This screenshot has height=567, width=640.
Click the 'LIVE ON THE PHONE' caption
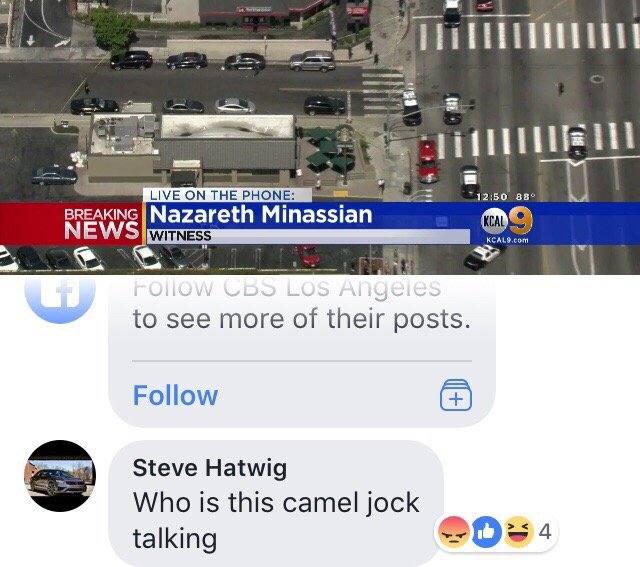(222, 195)
